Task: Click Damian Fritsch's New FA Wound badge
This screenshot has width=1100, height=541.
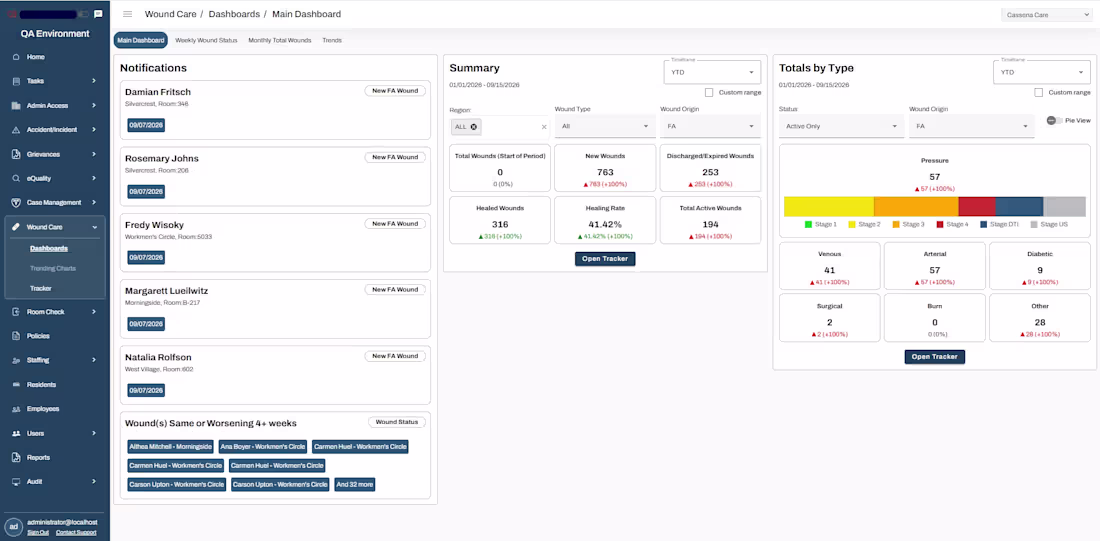Action: [395, 91]
